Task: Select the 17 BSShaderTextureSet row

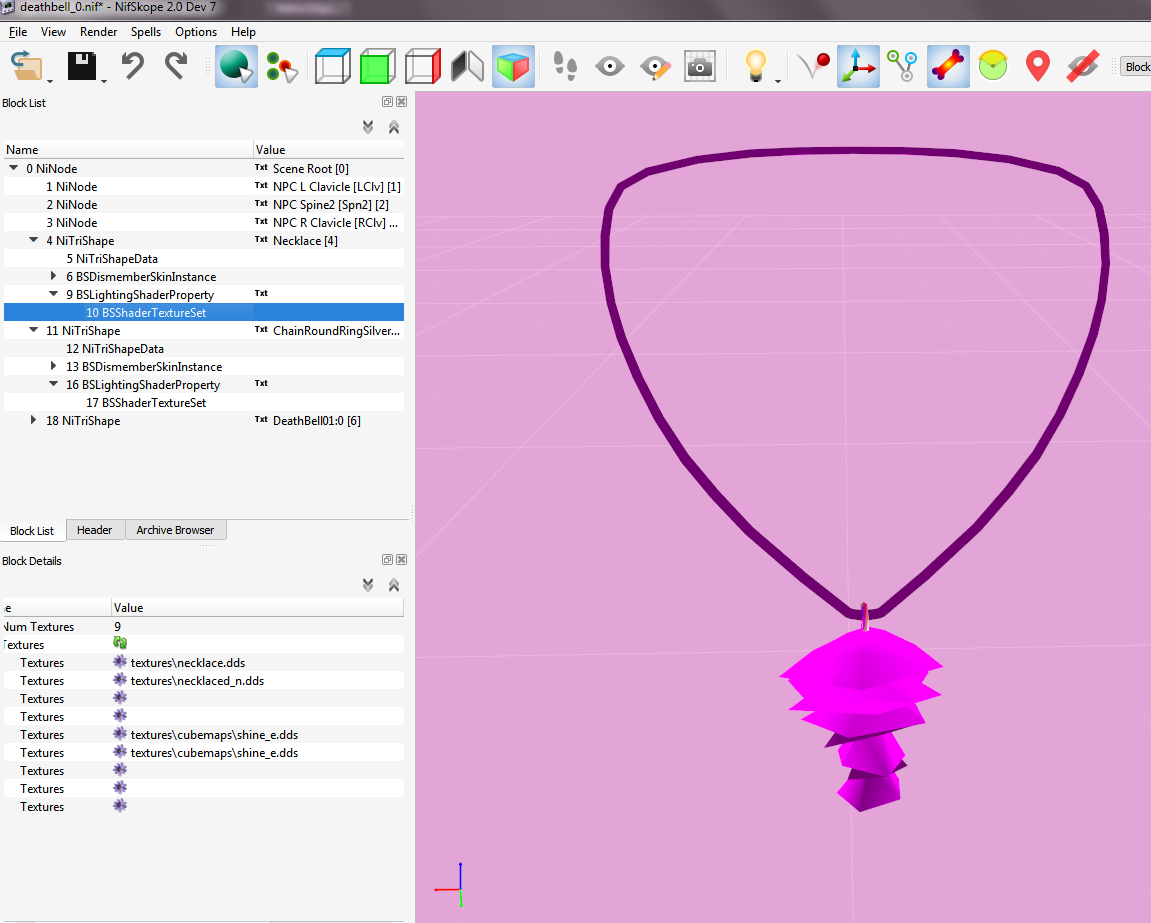Action: (x=204, y=402)
